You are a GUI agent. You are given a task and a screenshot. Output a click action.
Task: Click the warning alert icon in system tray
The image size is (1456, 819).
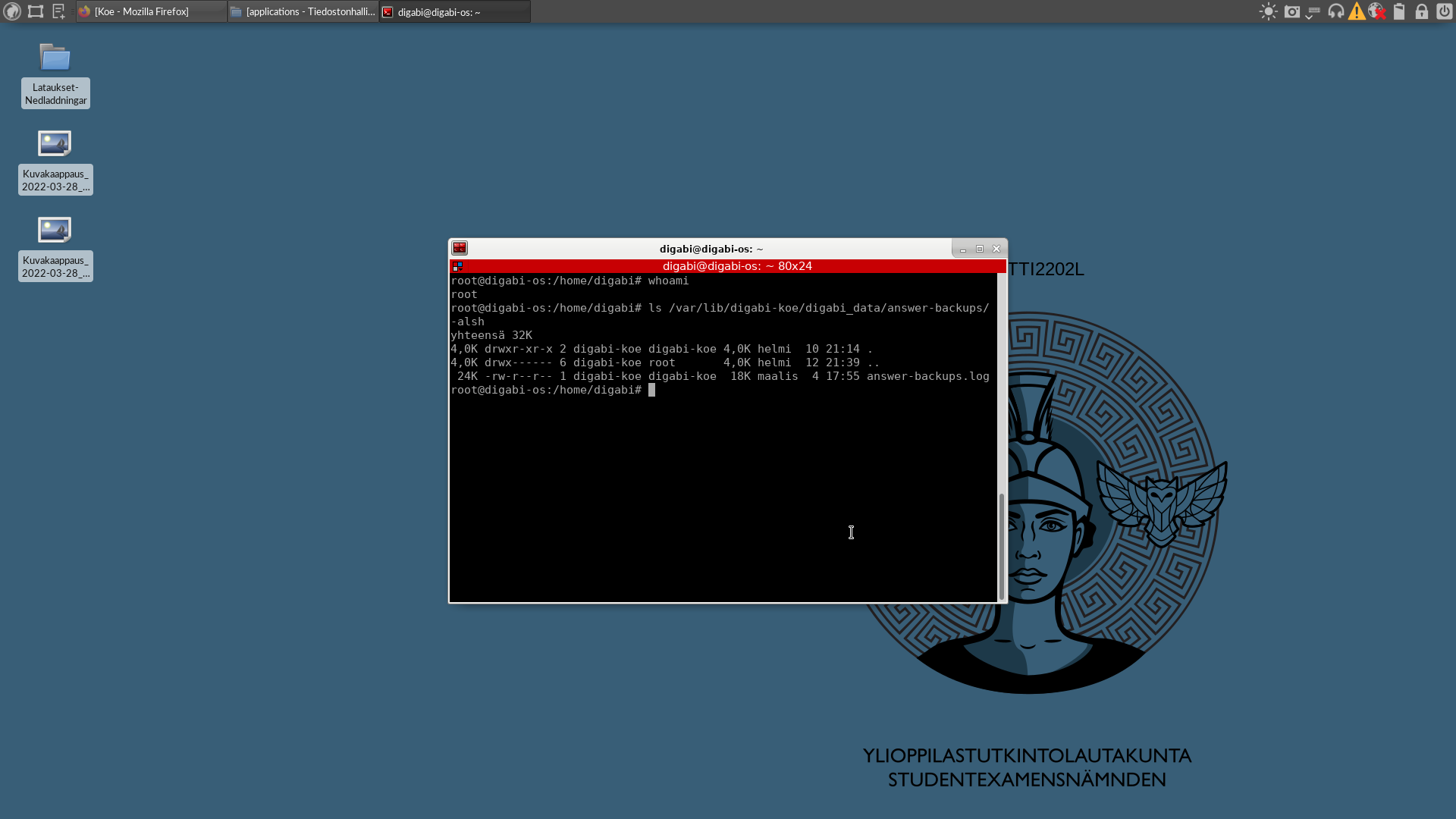(x=1357, y=11)
